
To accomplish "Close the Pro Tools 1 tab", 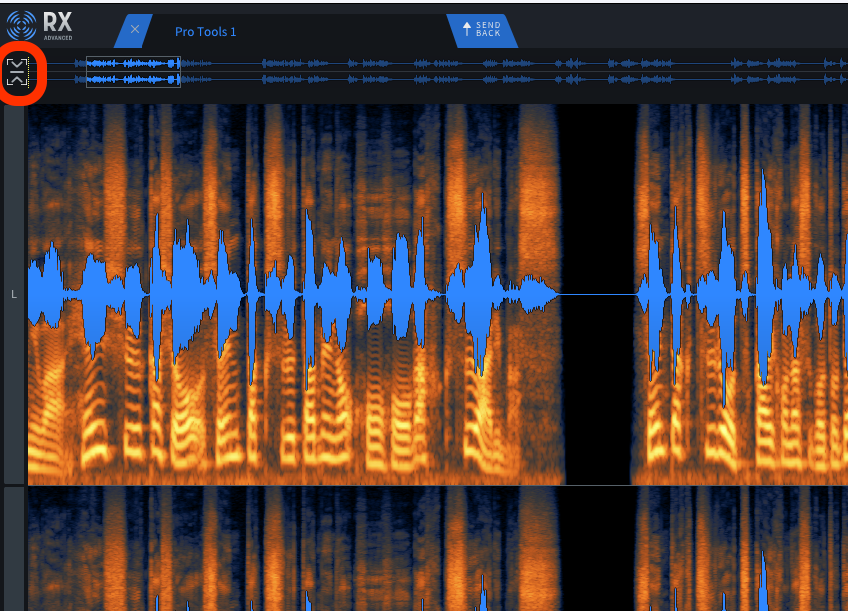I will pos(134,30).
